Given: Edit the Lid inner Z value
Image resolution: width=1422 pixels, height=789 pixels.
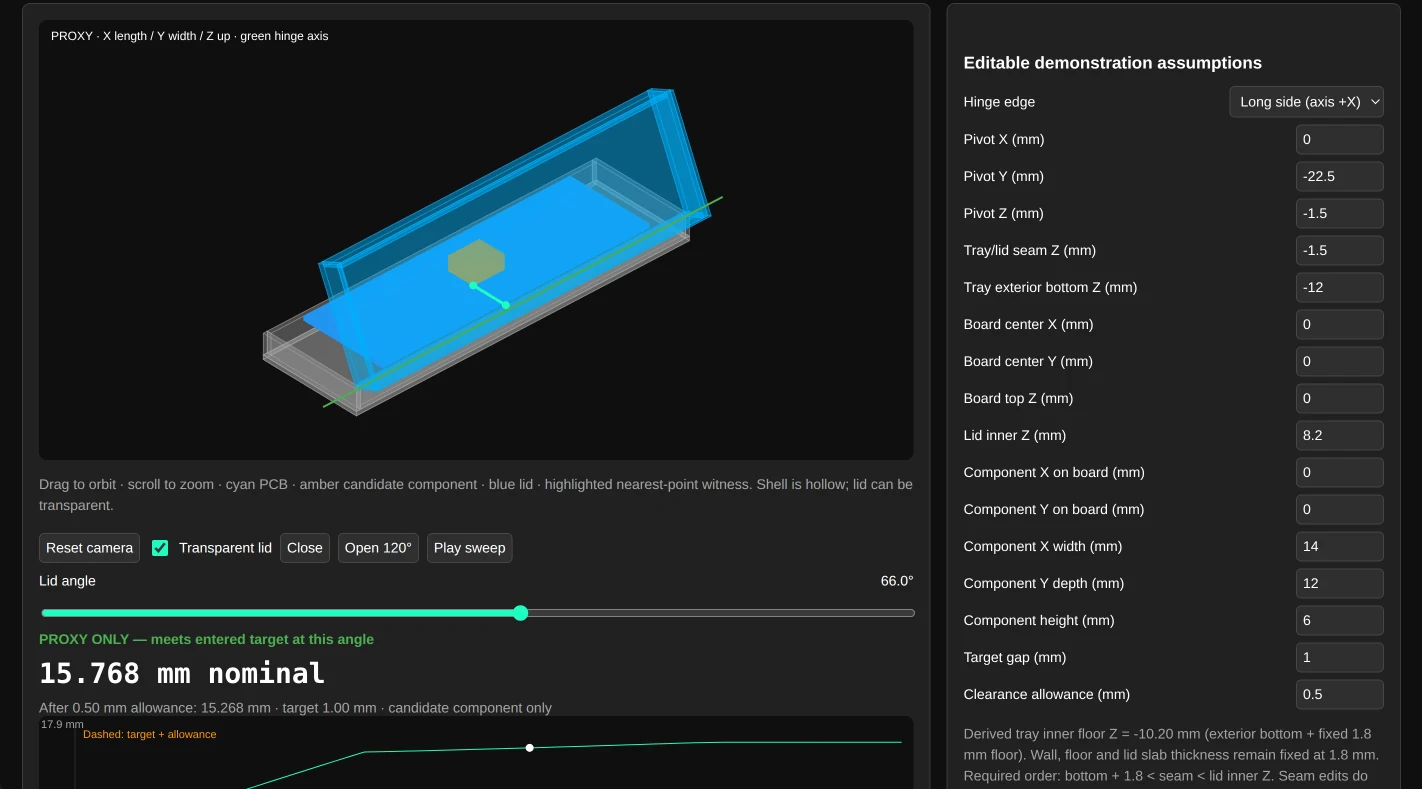Looking at the screenshot, I should click(1339, 435).
